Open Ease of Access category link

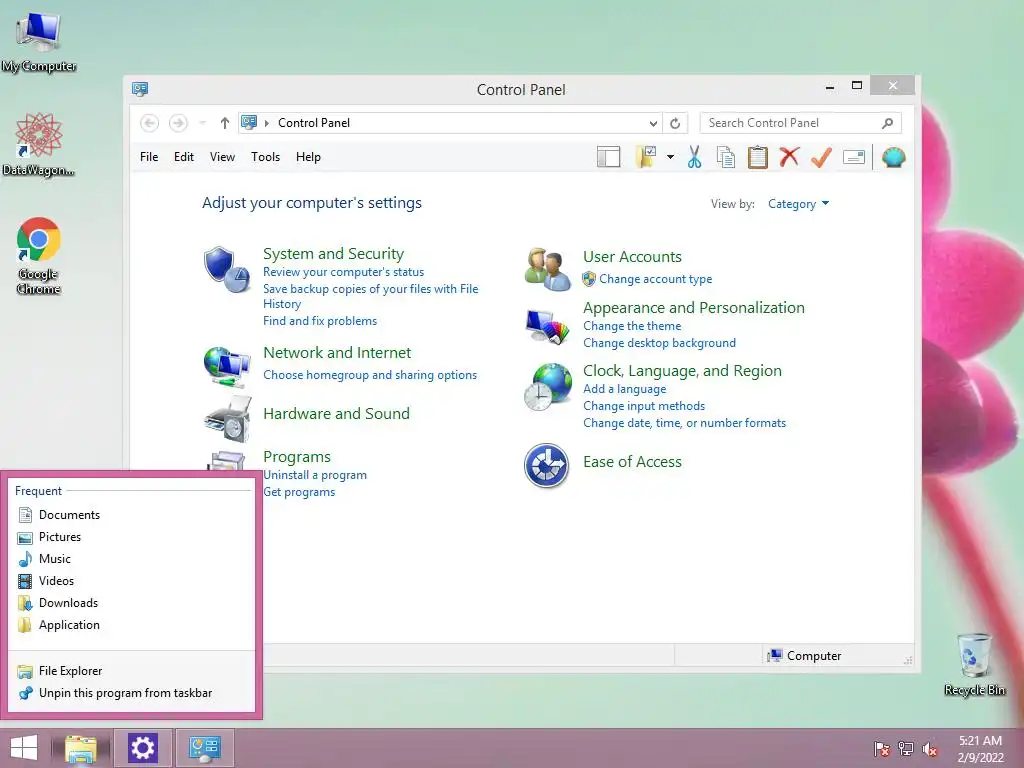632,462
